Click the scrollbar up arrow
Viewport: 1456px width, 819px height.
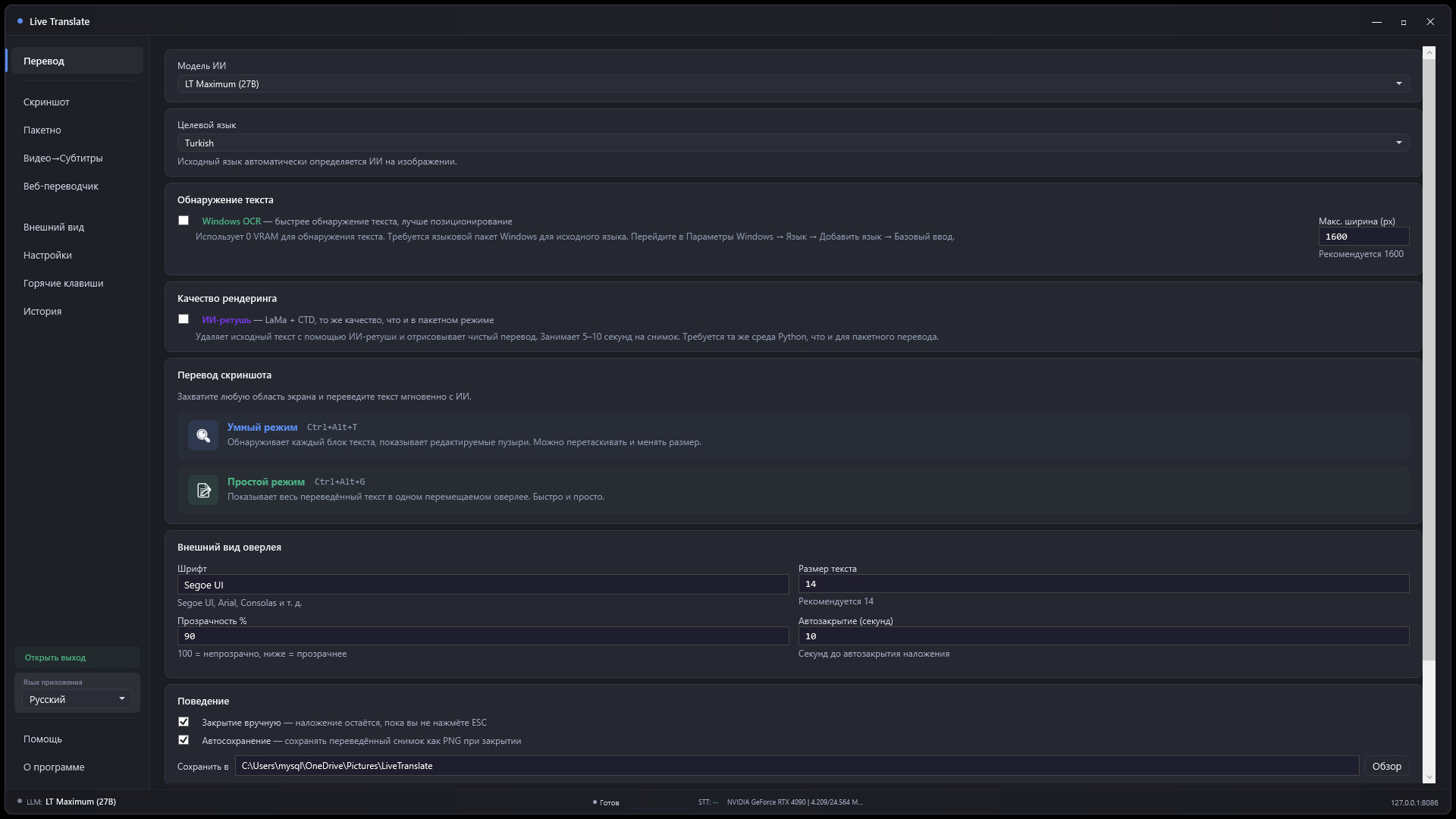1429,53
